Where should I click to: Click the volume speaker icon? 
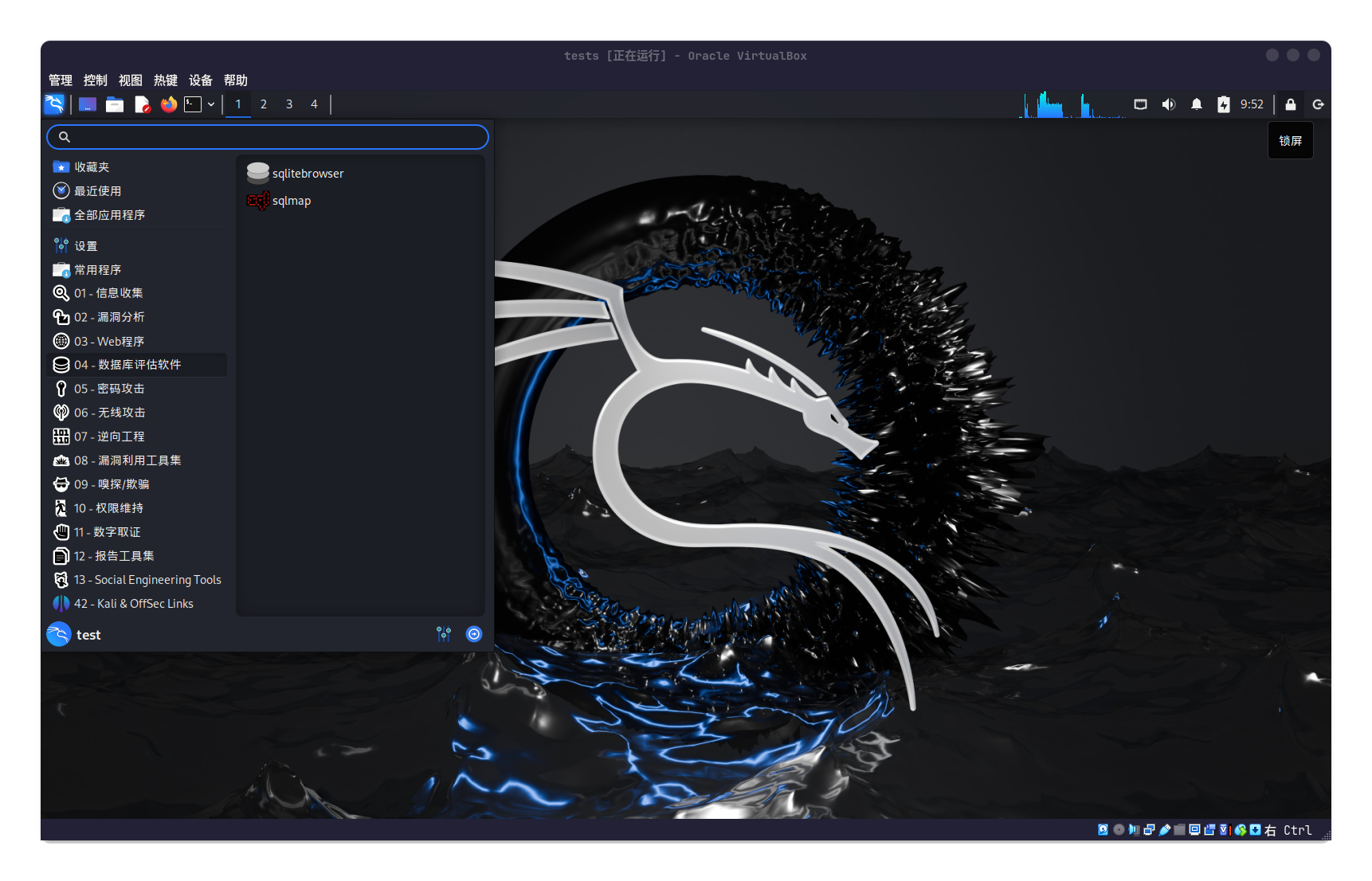pyautogui.click(x=1169, y=104)
